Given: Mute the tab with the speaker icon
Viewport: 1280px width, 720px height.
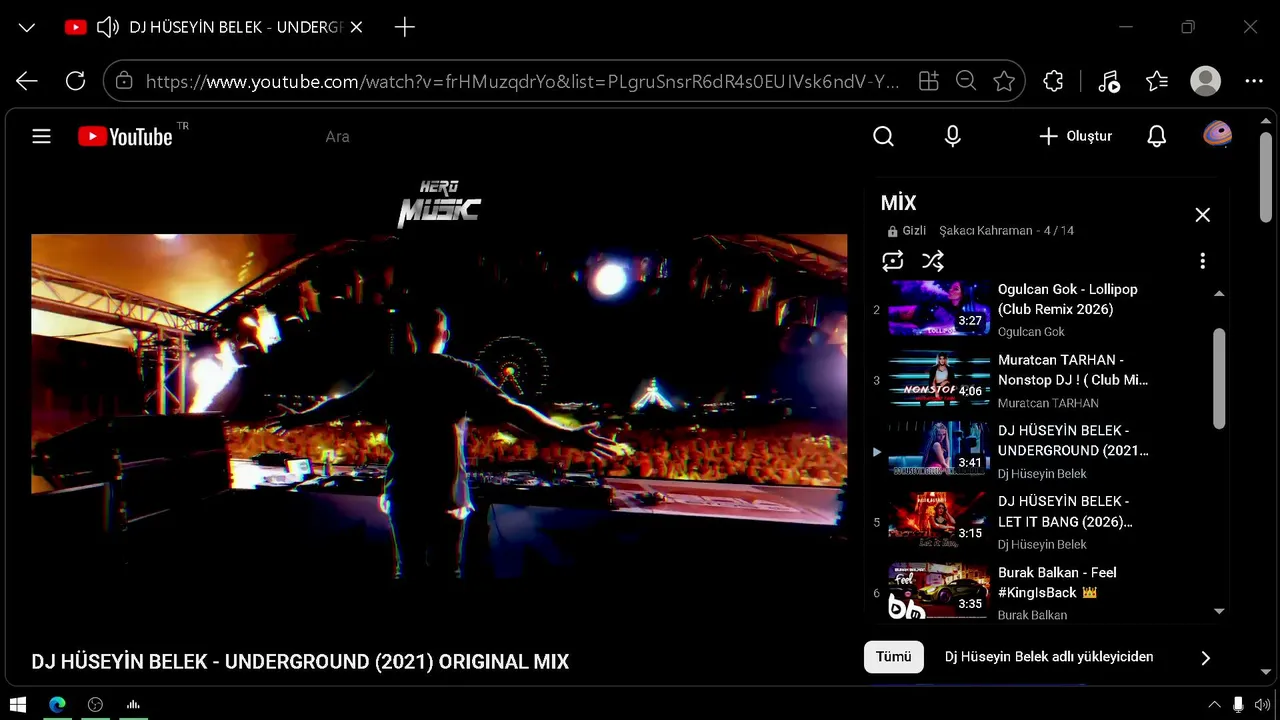Looking at the screenshot, I should tap(108, 27).
